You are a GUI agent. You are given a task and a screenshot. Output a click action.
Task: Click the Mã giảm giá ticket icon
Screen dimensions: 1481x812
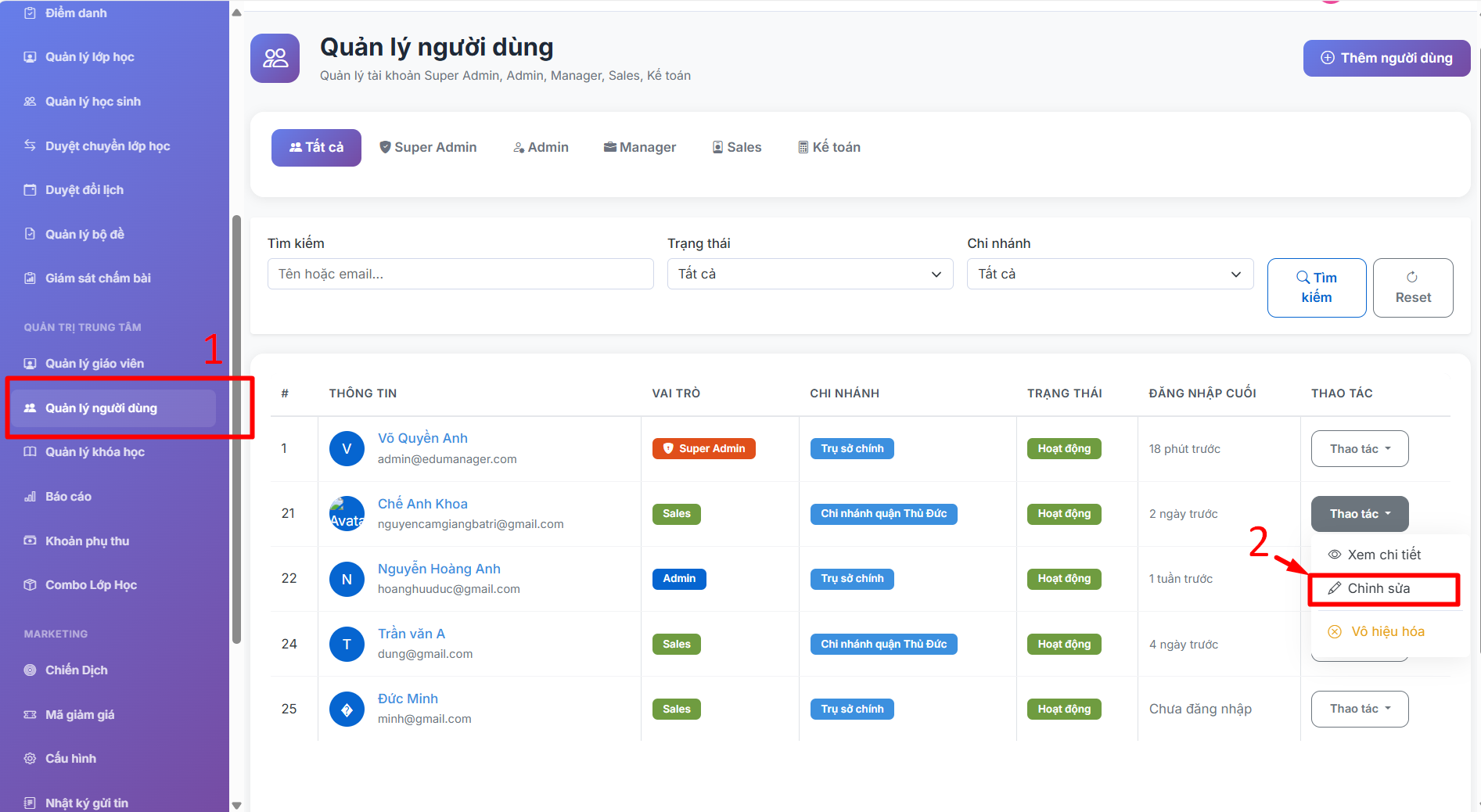click(30, 715)
